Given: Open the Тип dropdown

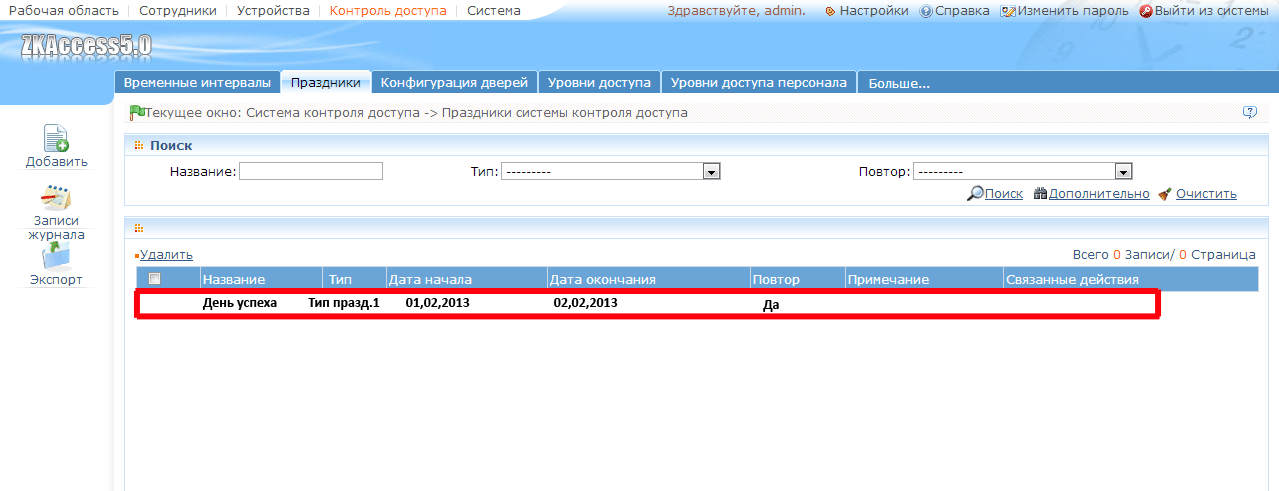Looking at the screenshot, I should point(611,172).
